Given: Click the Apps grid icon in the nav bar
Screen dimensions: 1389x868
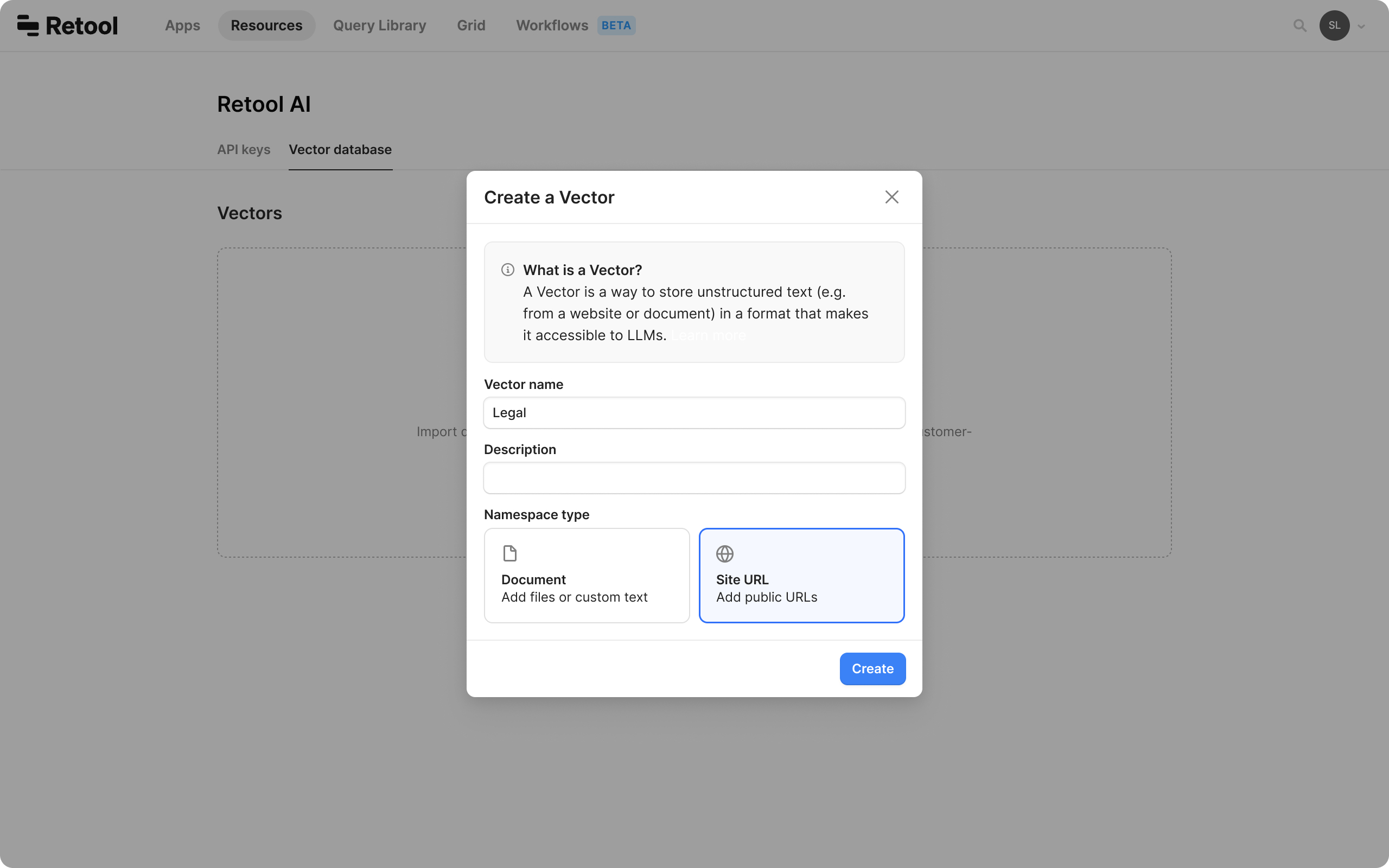Looking at the screenshot, I should pyautogui.click(x=182, y=25).
